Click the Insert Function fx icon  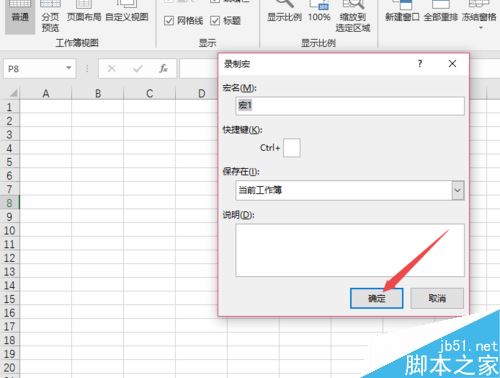click(163, 69)
